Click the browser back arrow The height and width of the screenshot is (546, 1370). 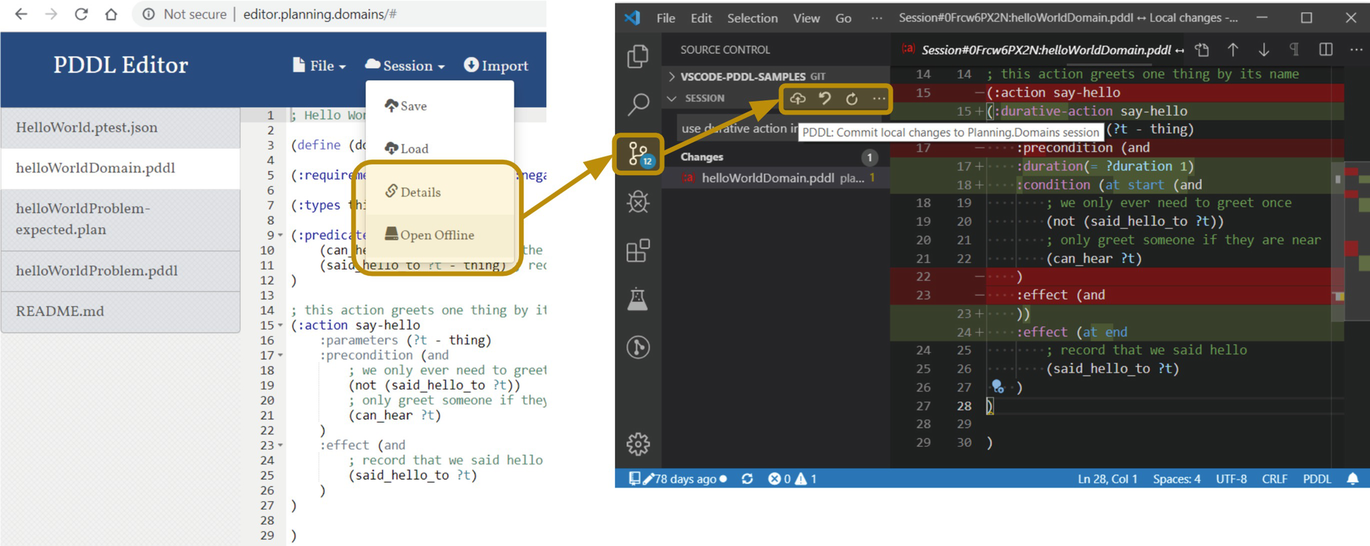(20, 15)
